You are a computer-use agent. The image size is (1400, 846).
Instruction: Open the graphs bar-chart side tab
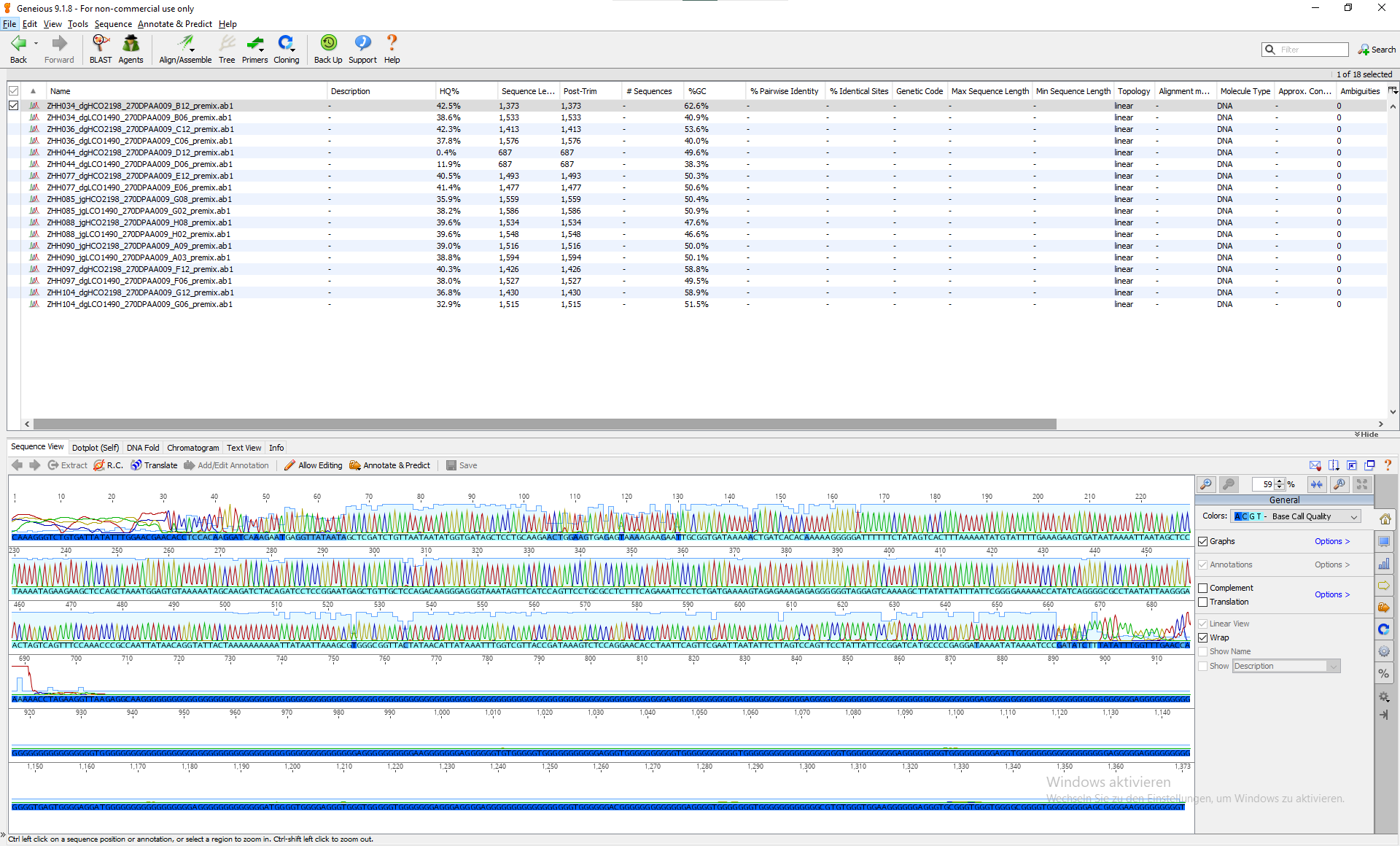pyautogui.click(x=1384, y=564)
